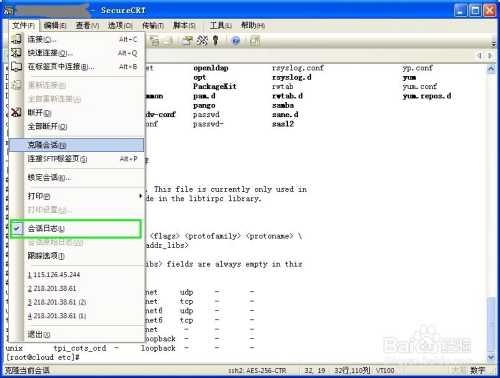Click the toolbar overflow arrow at far right
This screenshot has height=378, width=500.
pos(494,43)
